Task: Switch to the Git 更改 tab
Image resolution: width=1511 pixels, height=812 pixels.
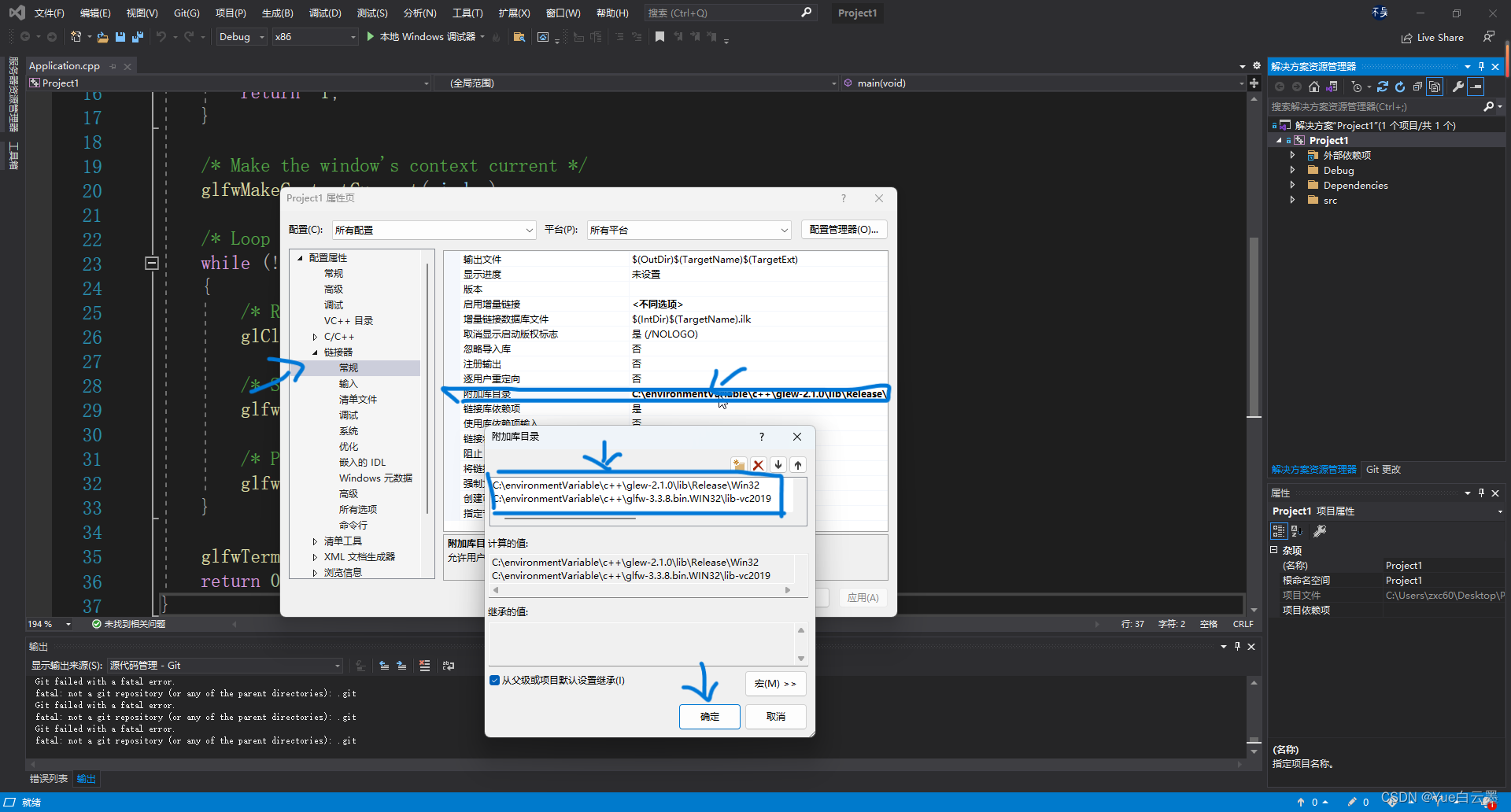Action: pyautogui.click(x=1384, y=470)
